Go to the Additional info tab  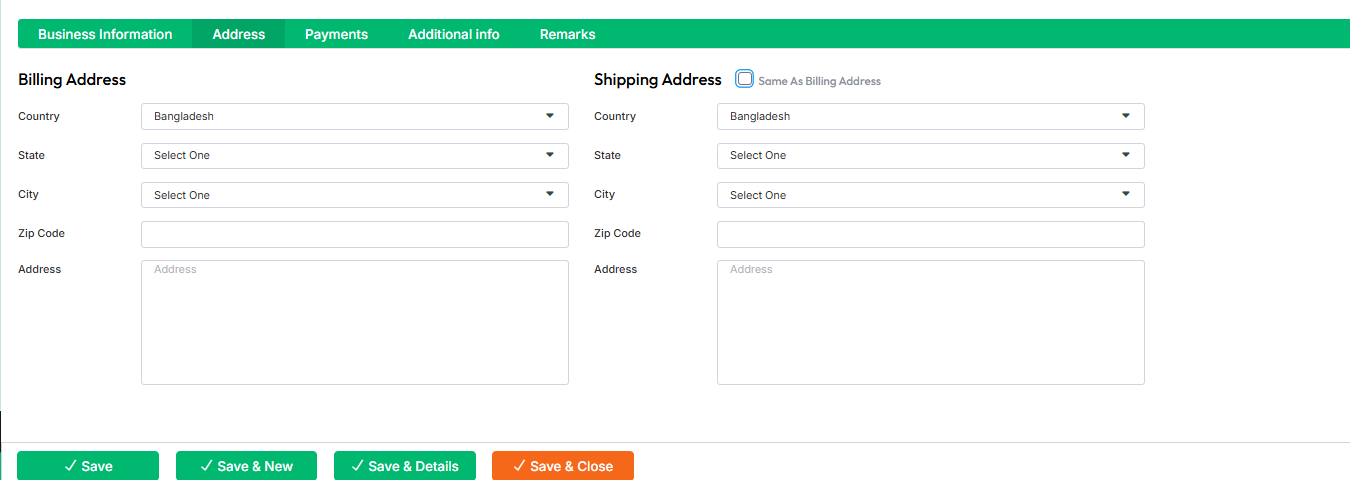tap(454, 34)
